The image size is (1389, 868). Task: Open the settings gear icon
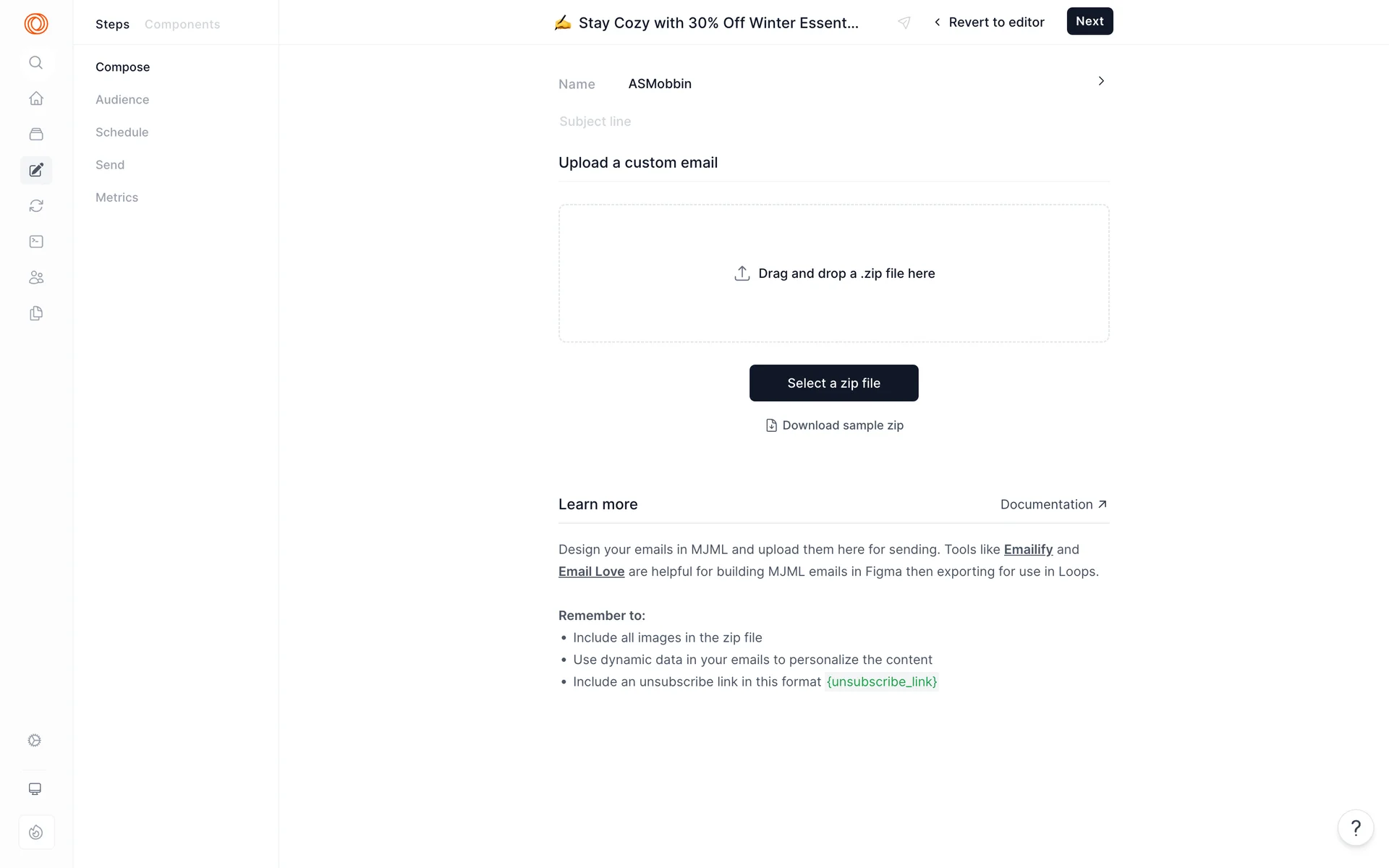[x=35, y=740]
